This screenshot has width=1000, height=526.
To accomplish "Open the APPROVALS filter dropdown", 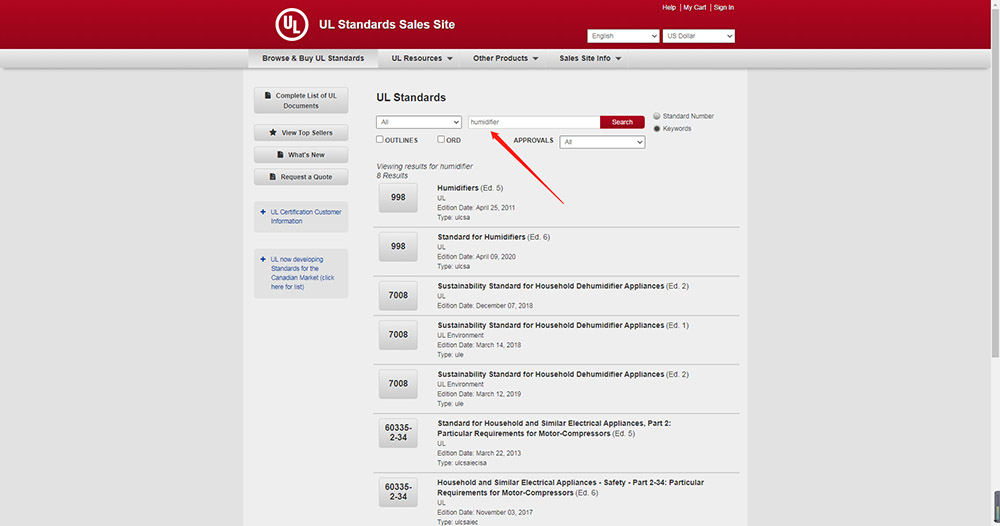I will [x=602, y=142].
